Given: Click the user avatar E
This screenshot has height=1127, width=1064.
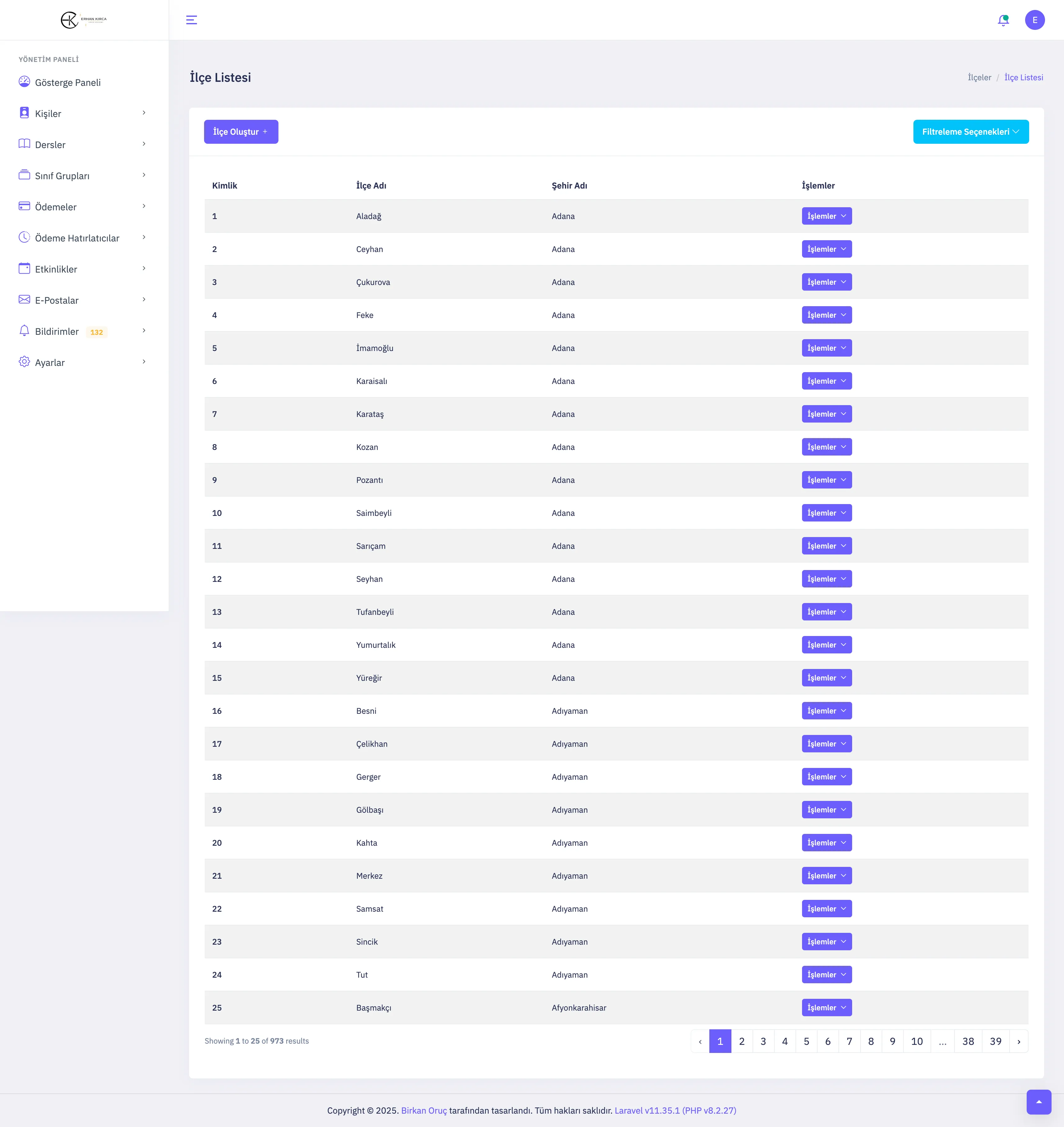Looking at the screenshot, I should coord(1034,20).
